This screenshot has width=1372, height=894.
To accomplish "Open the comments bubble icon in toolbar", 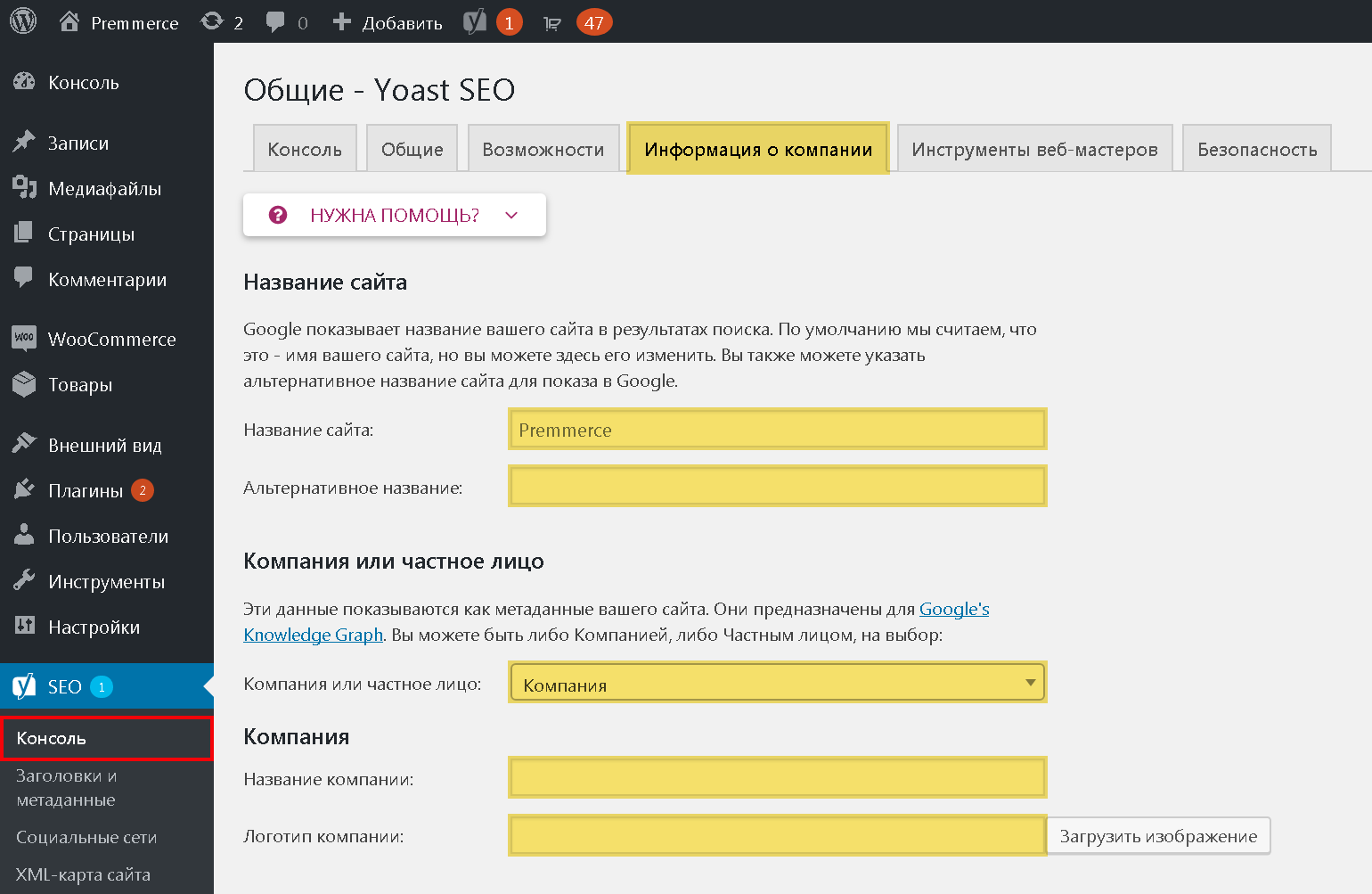I will (275, 22).
